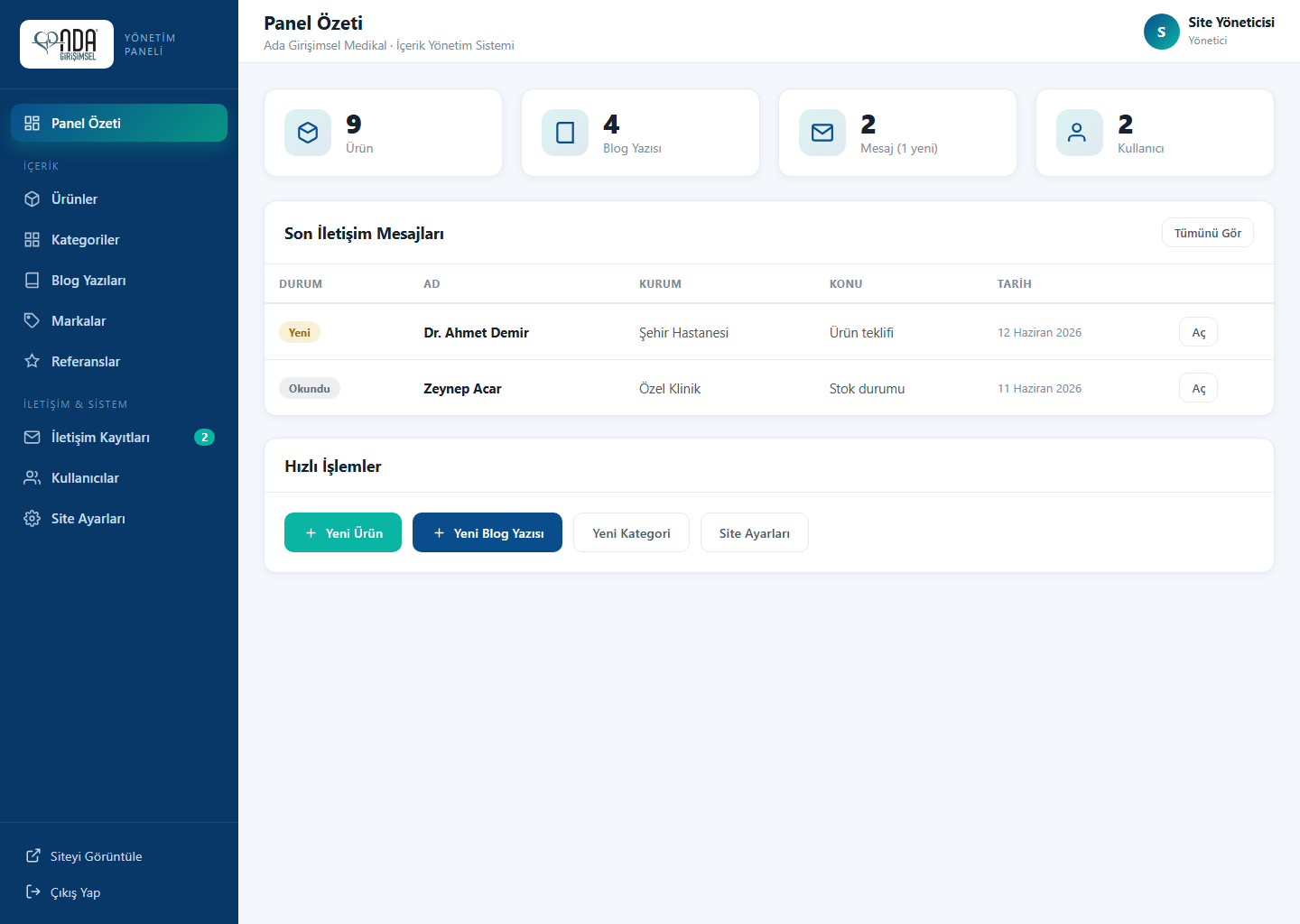Image resolution: width=1300 pixels, height=924 pixels.
Task: Click the Blog Yazısı stat card icon
Action: tap(565, 133)
